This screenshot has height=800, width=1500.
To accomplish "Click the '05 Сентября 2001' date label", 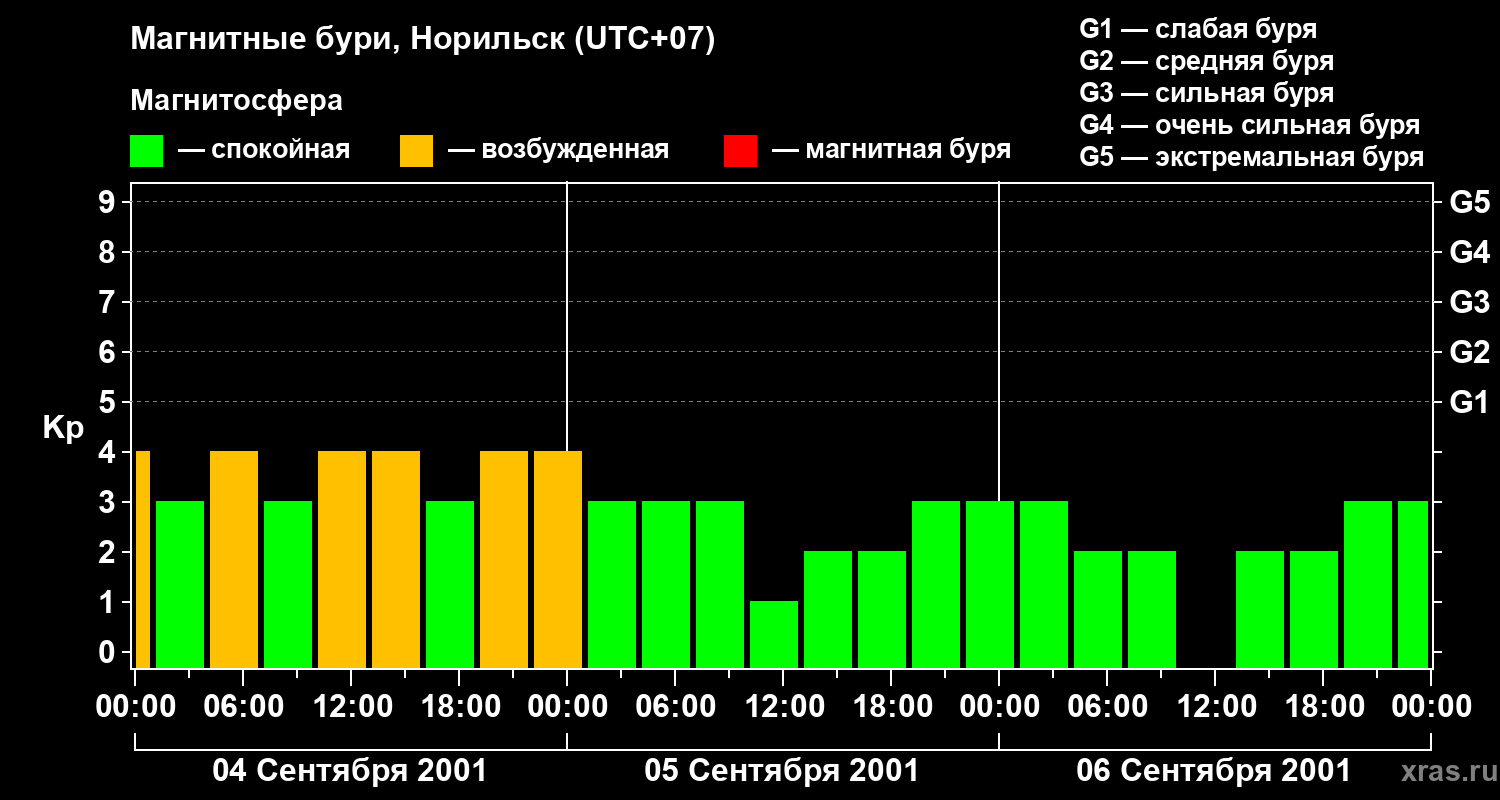I will click(x=782, y=771).
